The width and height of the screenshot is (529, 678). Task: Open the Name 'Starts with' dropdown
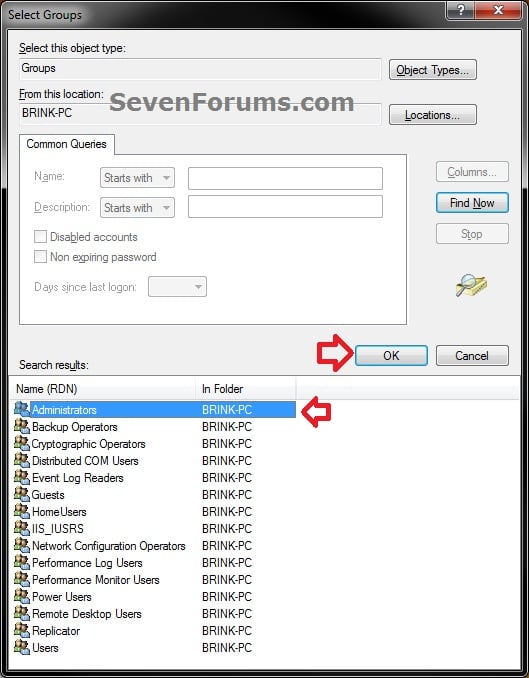(x=137, y=178)
